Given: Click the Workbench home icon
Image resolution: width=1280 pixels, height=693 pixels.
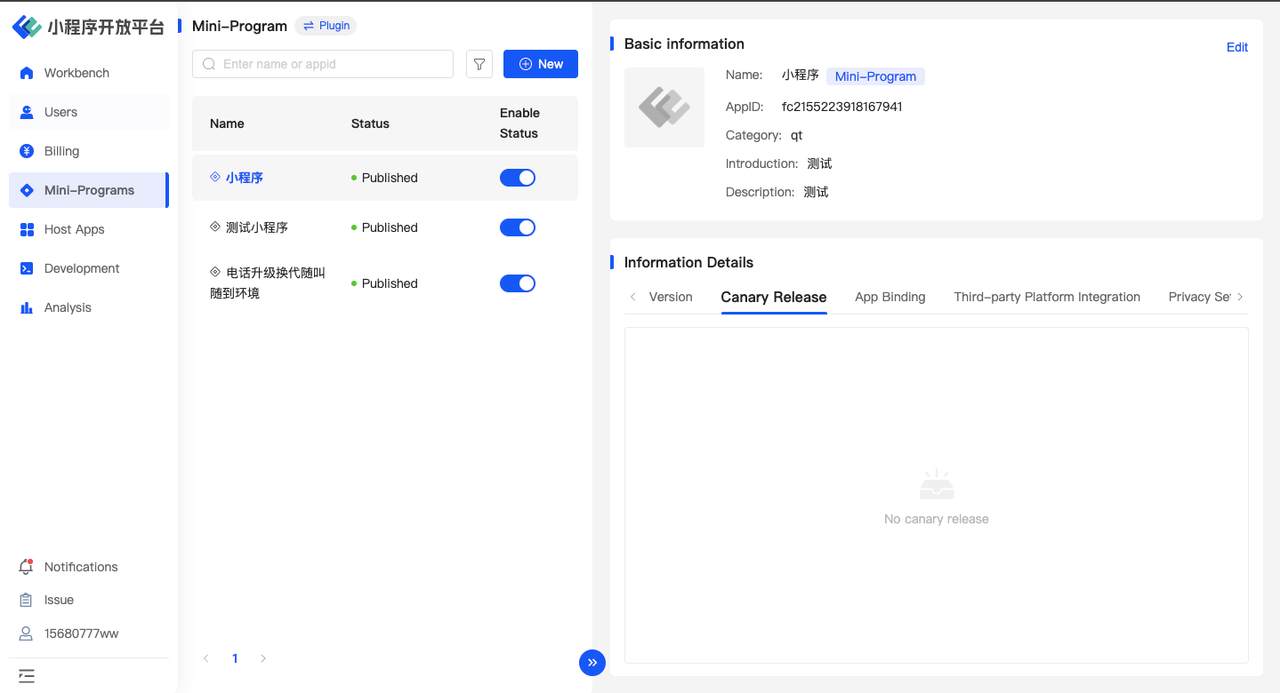Looking at the screenshot, I should click(26, 73).
